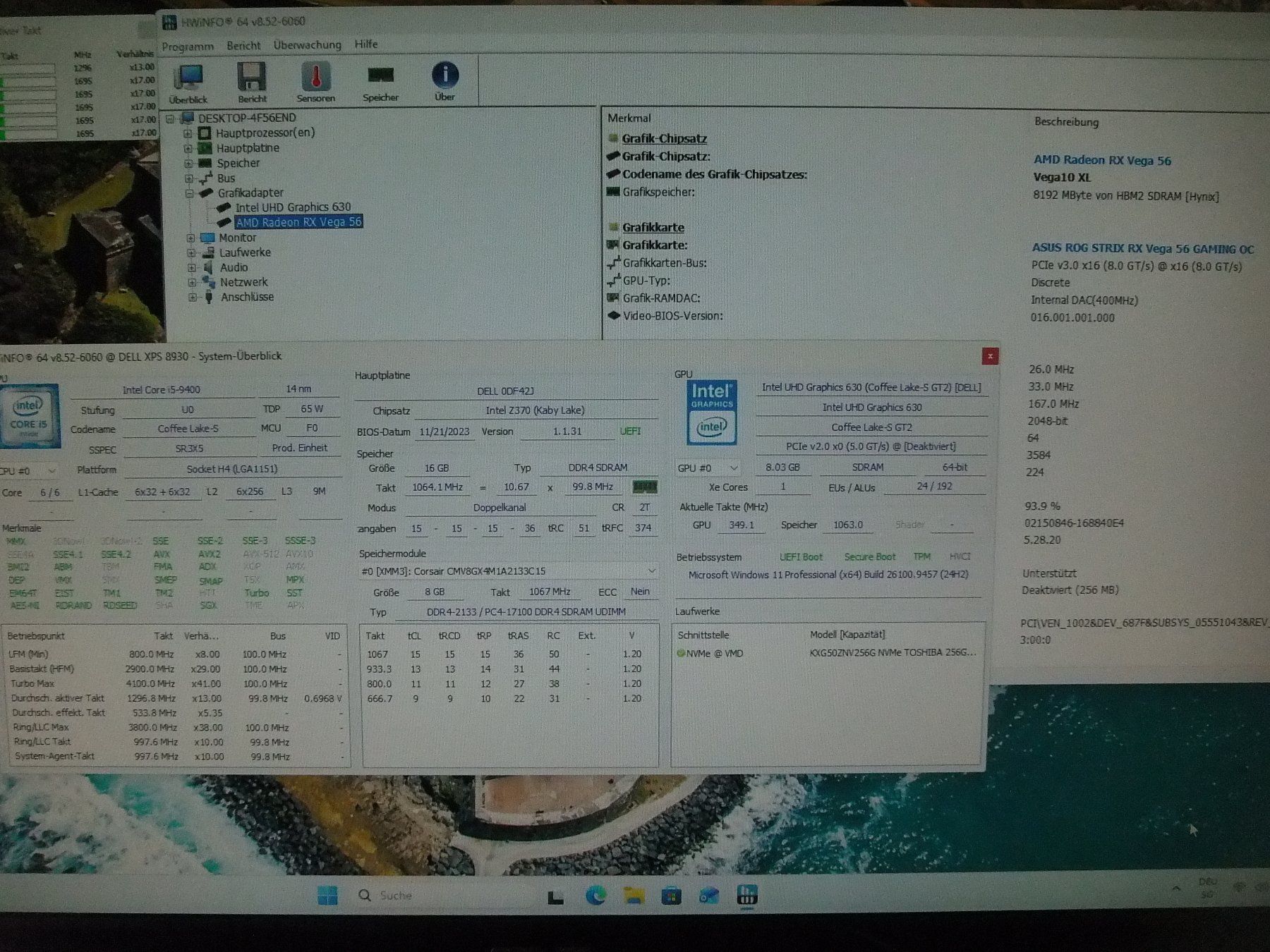Click the Speicher memory-module toolbar icon
This screenshot has height=952, width=1270.
tap(380, 83)
